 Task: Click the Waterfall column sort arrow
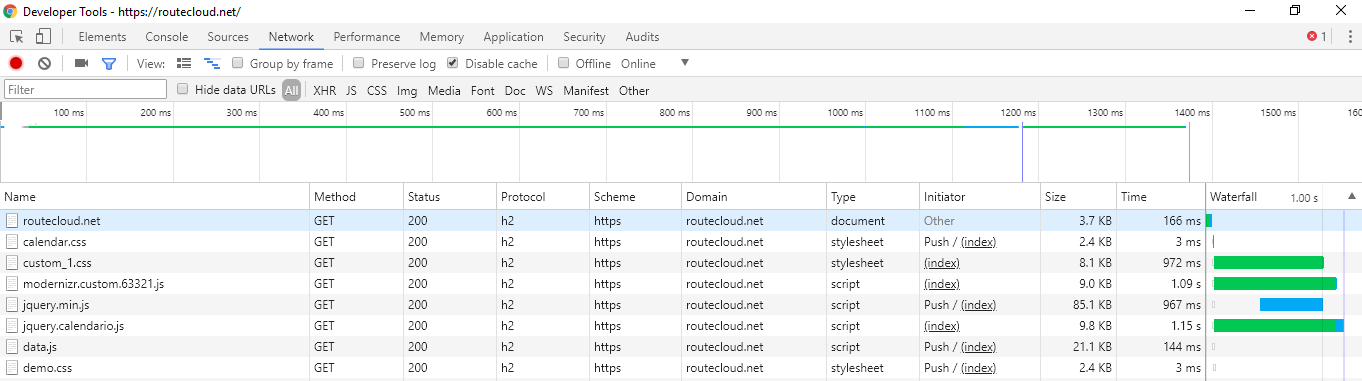pyautogui.click(x=1352, y=197)
